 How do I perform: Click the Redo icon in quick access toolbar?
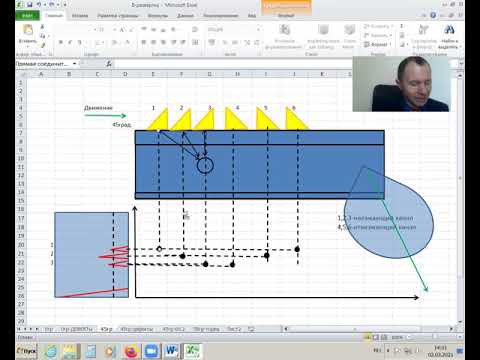pos(51,5)
